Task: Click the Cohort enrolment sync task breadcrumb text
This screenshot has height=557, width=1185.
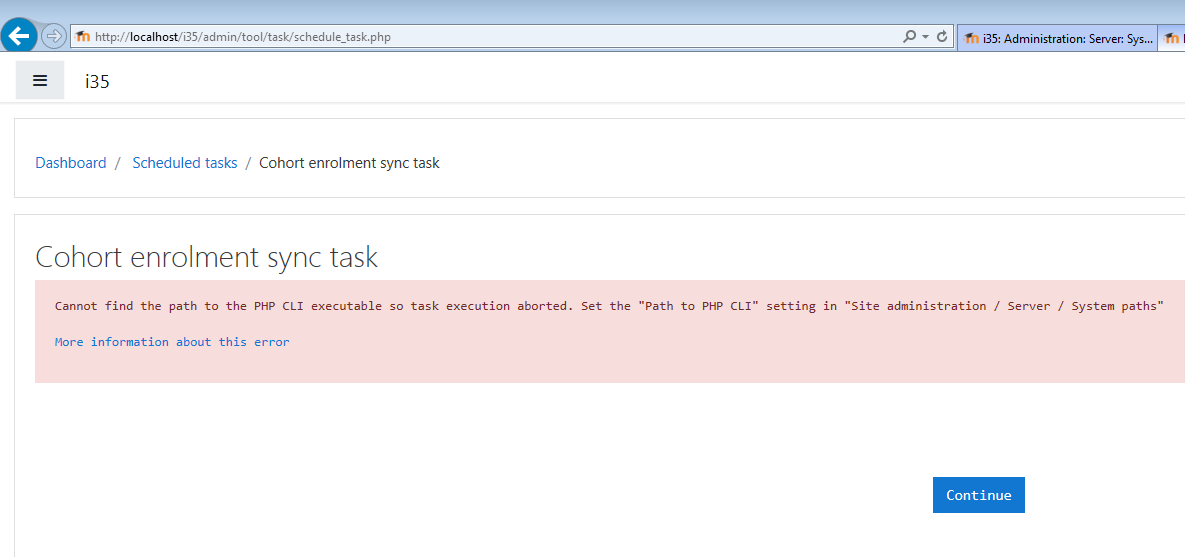Action: 349,162
